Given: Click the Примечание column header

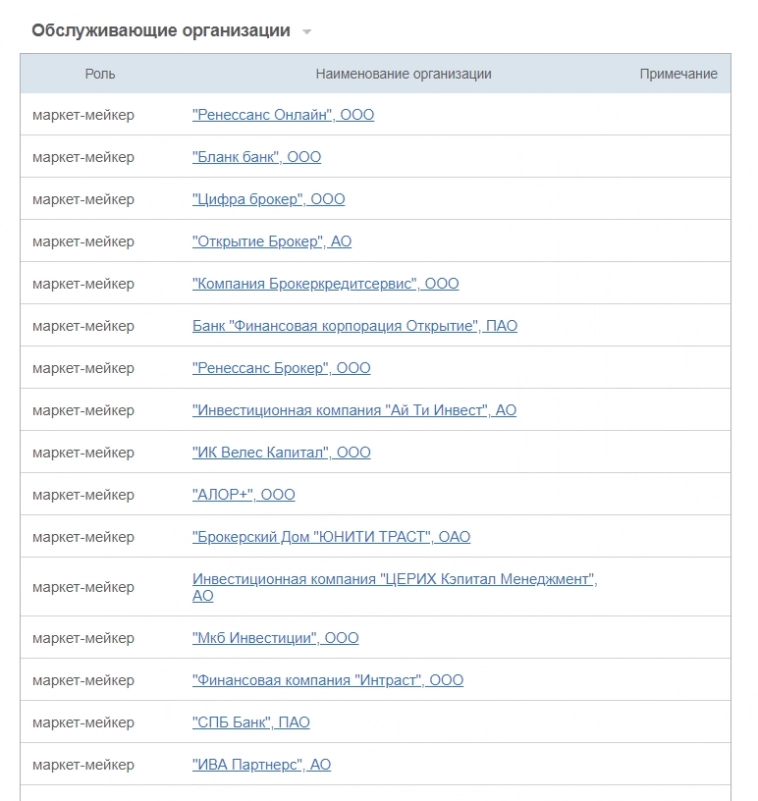Looking at the screenshot, I should click(x=678, y=74).
